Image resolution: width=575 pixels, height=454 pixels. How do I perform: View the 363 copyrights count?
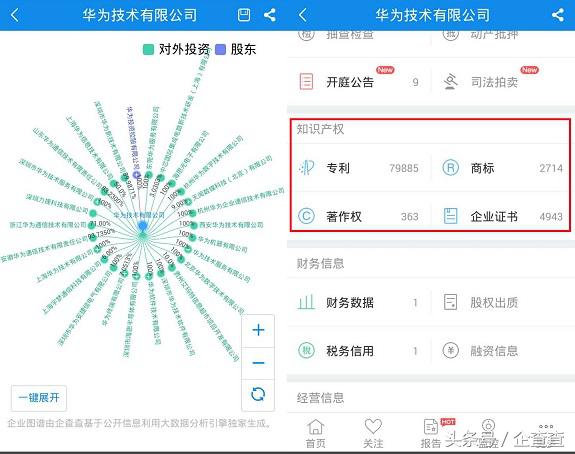coord(410,217)
